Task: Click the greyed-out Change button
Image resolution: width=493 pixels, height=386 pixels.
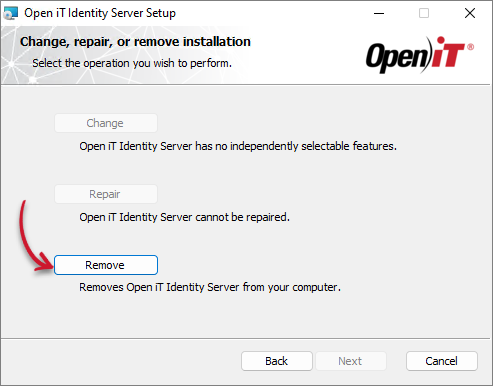Action: (106, 123)
